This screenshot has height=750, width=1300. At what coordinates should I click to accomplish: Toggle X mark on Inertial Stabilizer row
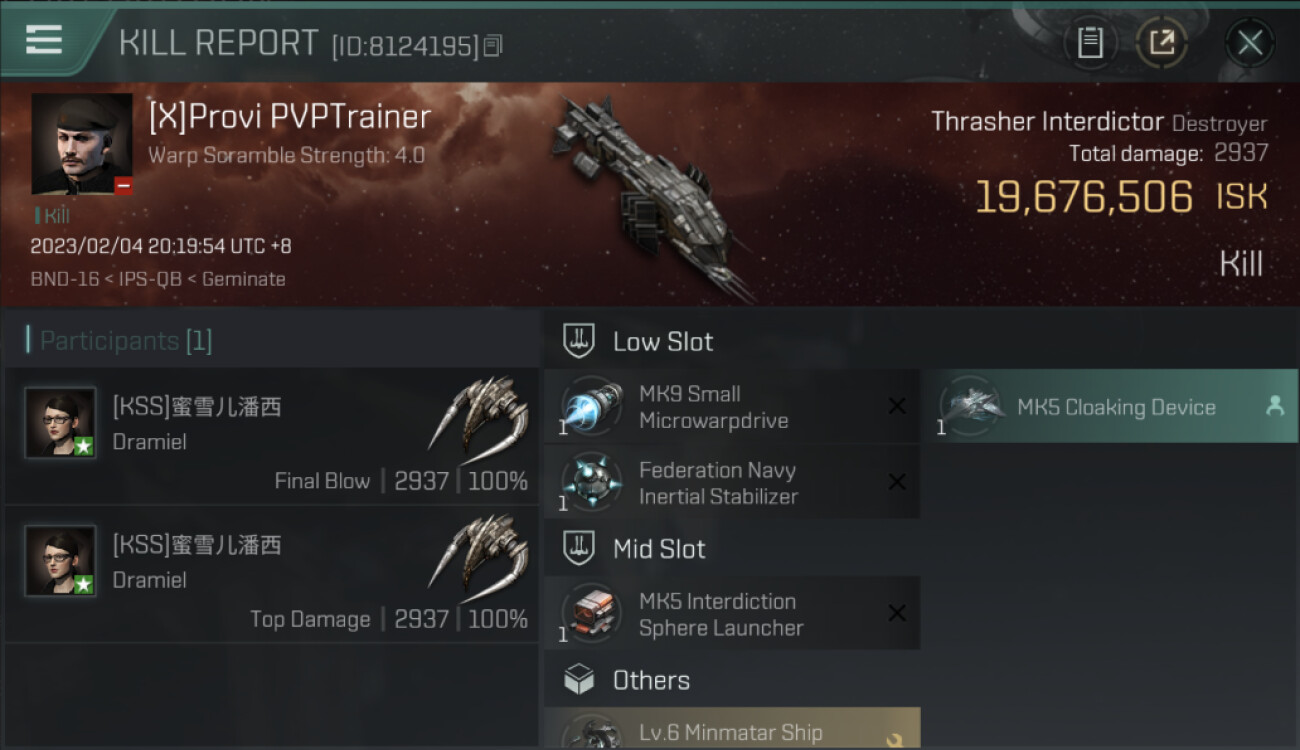pos(897,482)
